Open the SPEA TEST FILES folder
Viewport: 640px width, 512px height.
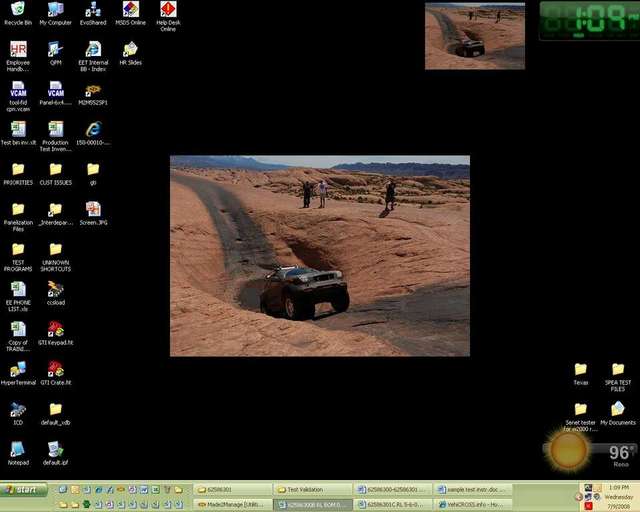coord(618,376)
